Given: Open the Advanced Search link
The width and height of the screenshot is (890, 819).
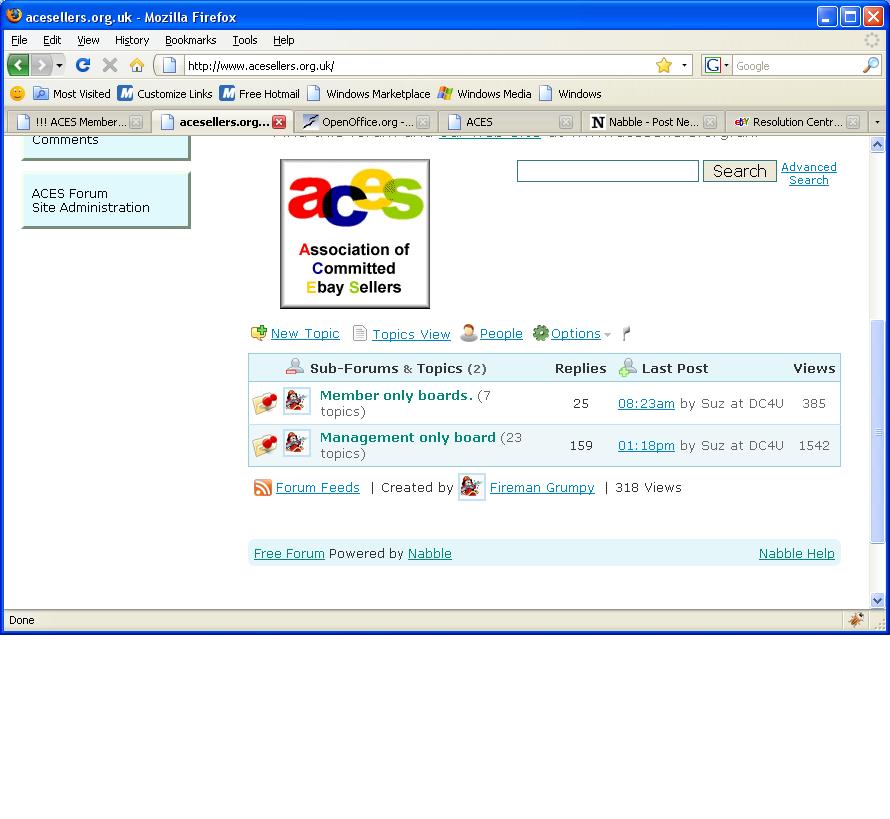Looking at the screenshot, I should coord(808,174).
